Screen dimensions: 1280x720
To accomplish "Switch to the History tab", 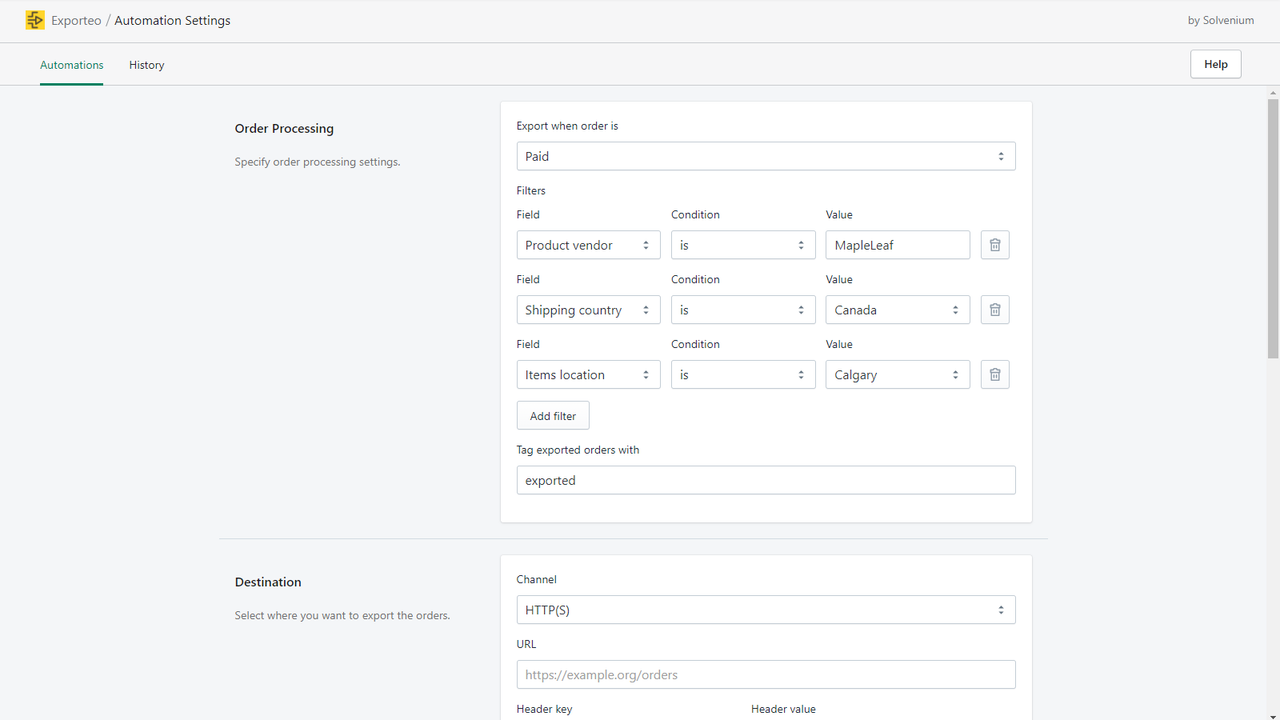I will click(146, 65).
